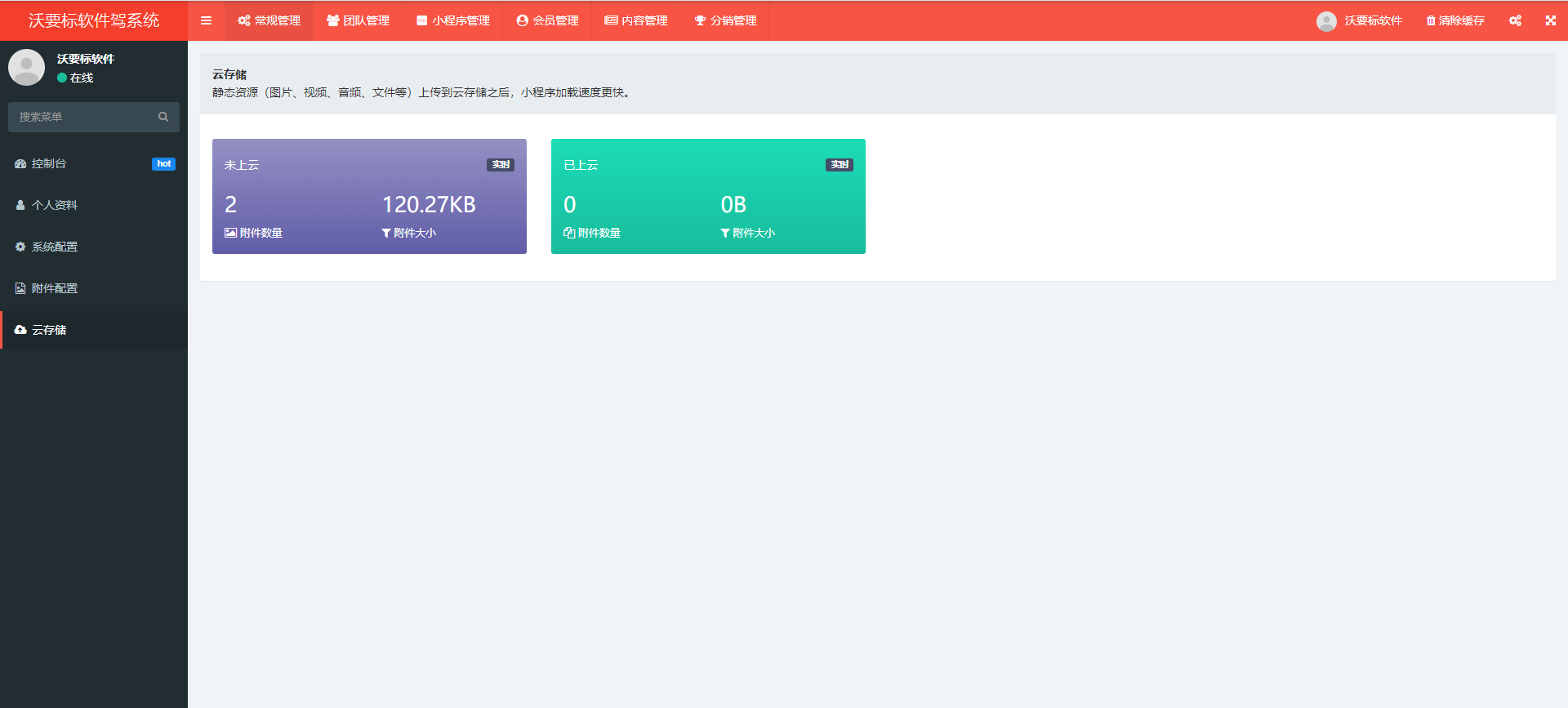
Task: Open the settings gears icon at top right
Action: pyautogui.click(x=1515, y=20)
